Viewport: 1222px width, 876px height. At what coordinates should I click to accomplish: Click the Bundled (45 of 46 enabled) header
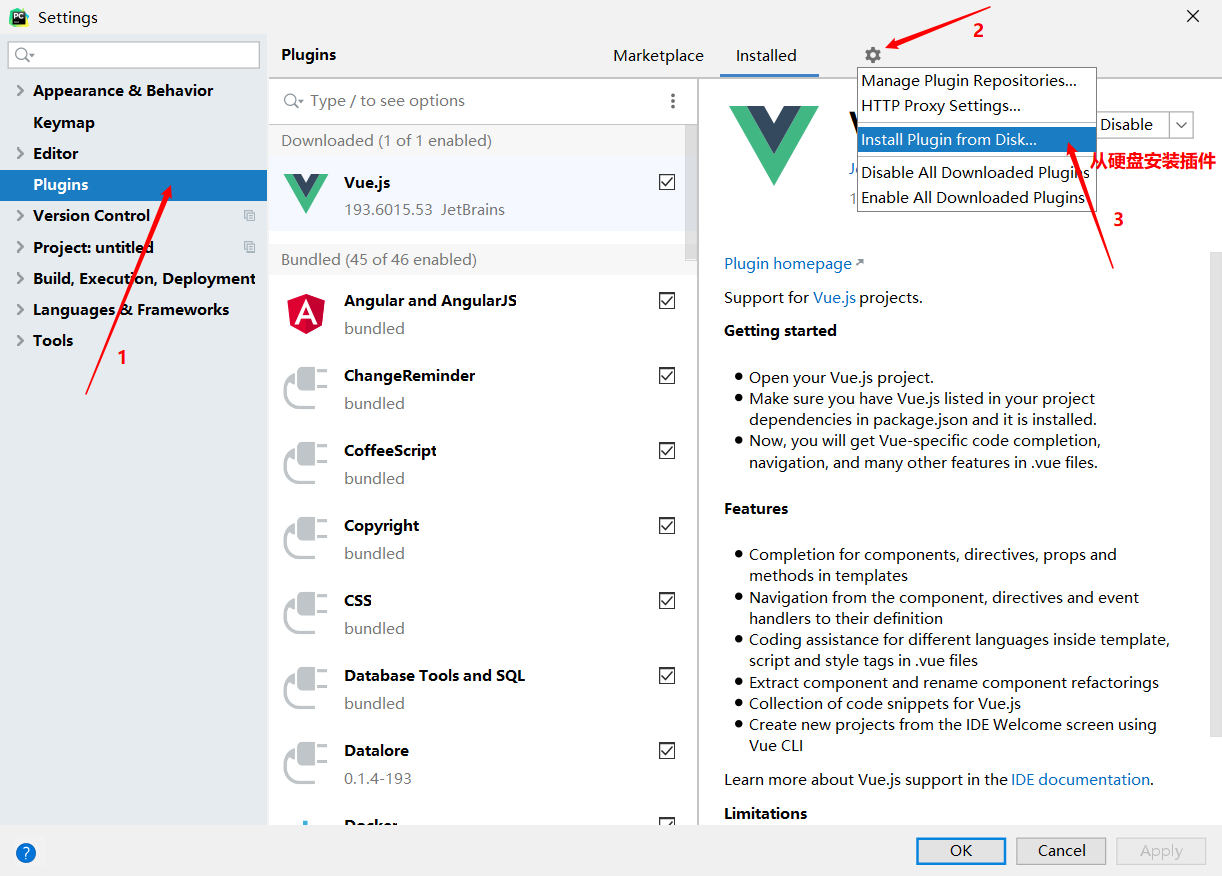(378, 260)
